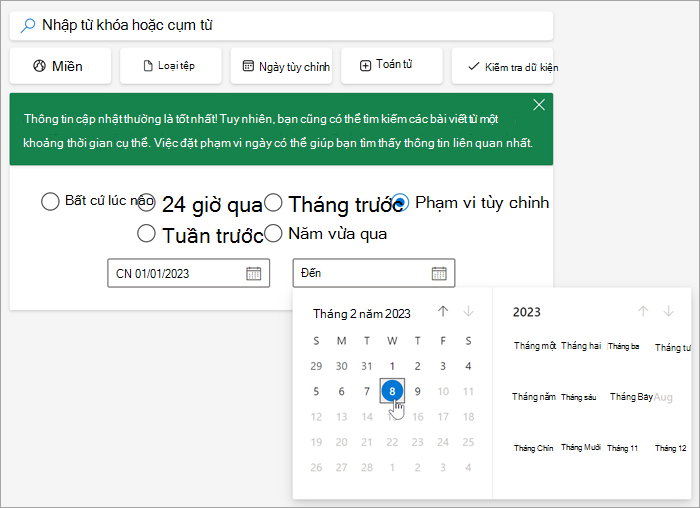Click the Tháng 2 năm 2023 header
Viewport: 700px width, 508px height.
[362, 314]
